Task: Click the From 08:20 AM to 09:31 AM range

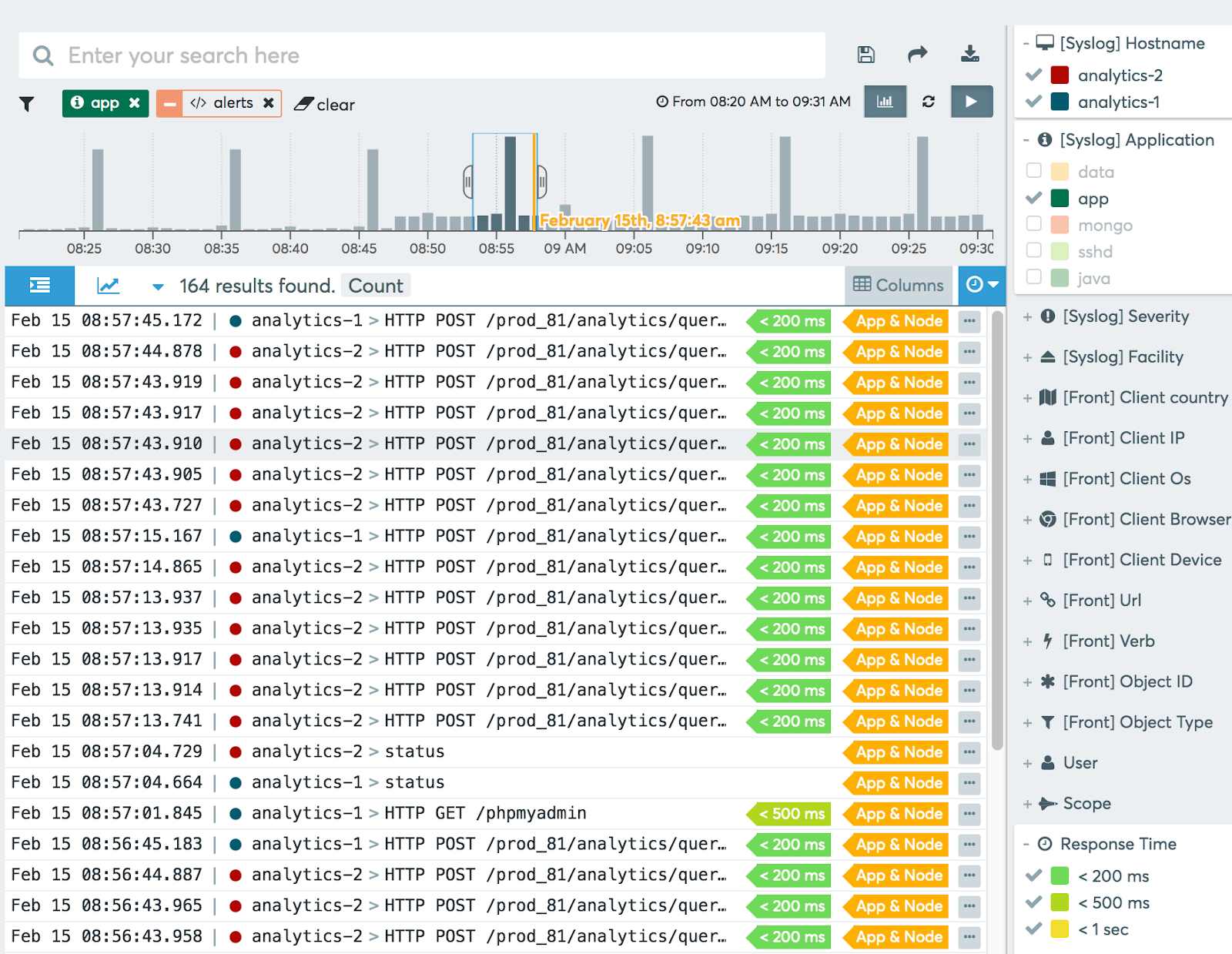Action: (x=754, y=102)
